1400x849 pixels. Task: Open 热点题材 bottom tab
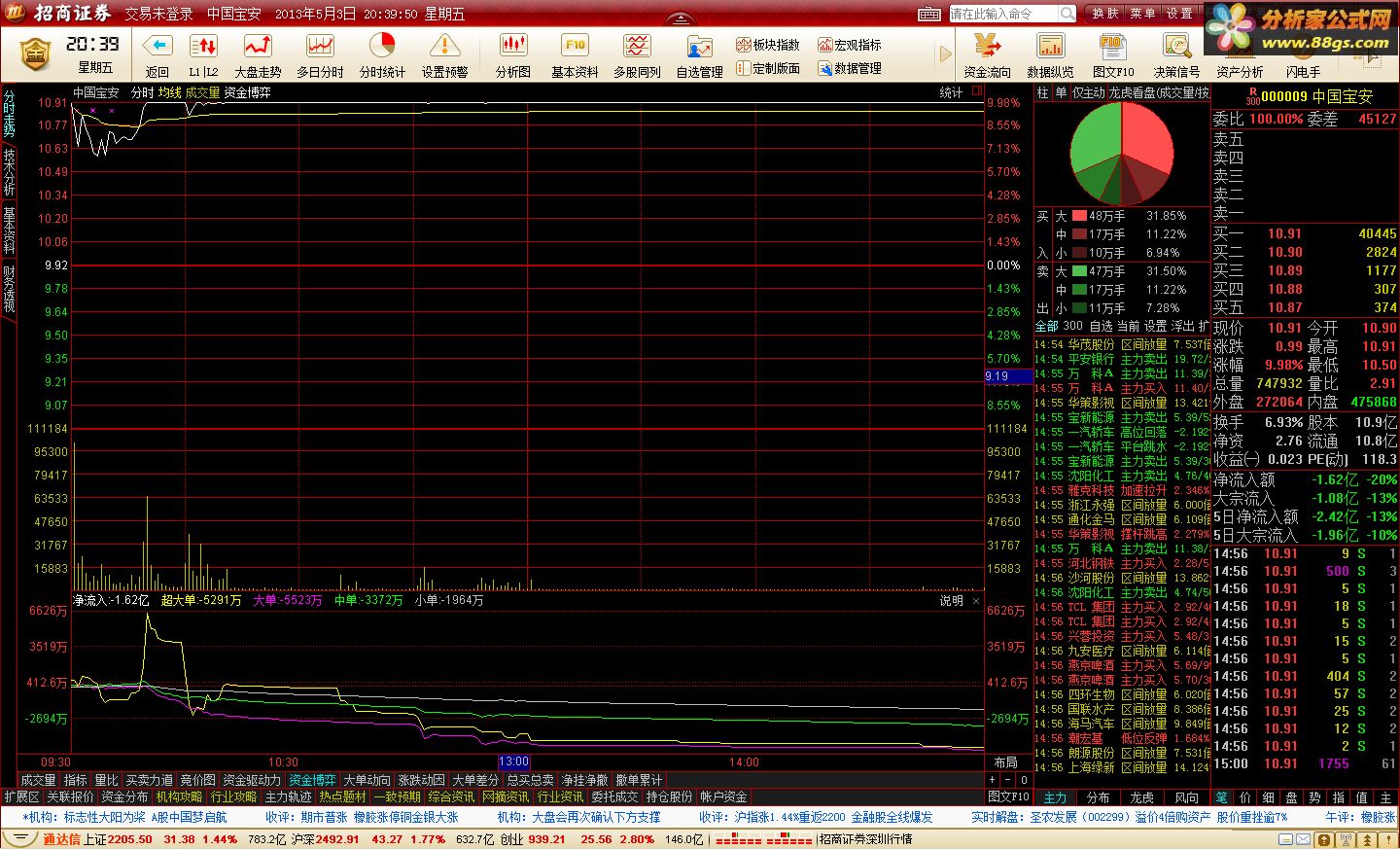[x=342, y=796]
